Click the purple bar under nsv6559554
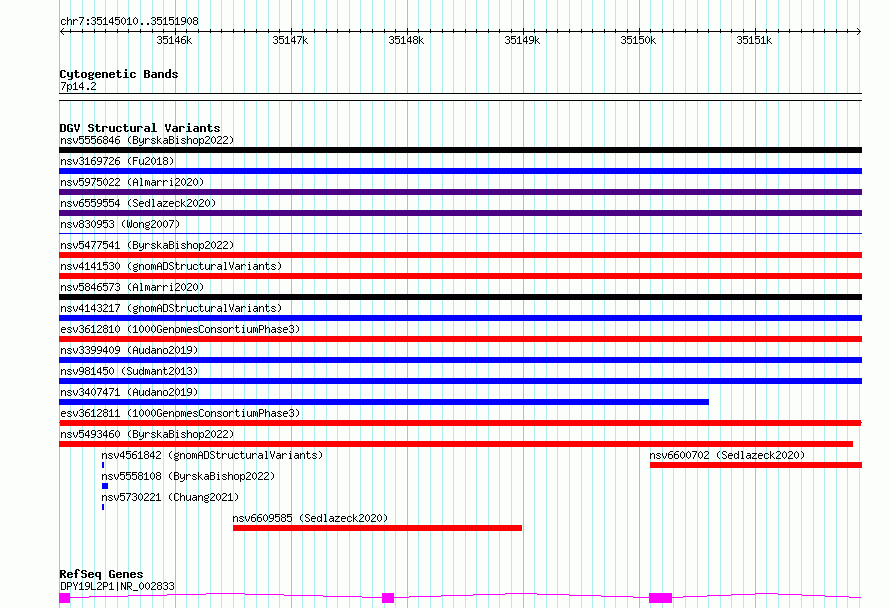 click(460, 213)
